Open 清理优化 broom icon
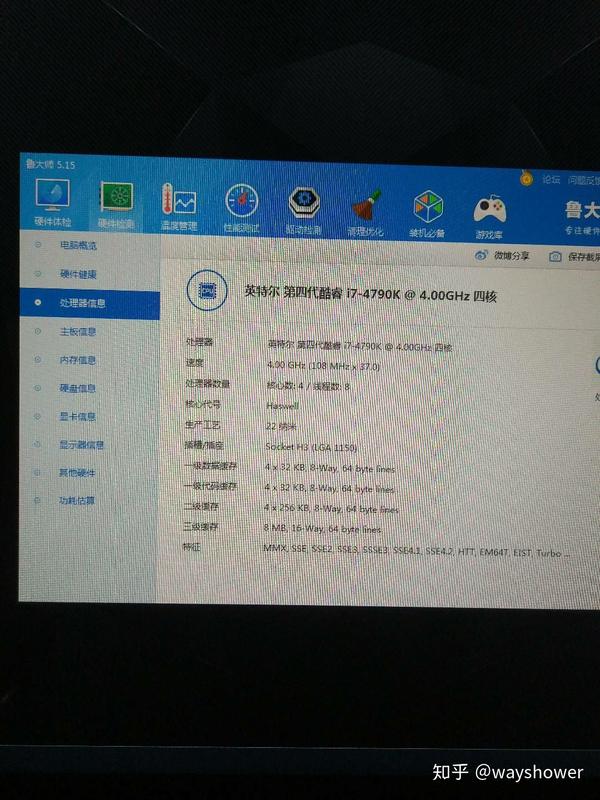600x800 pixels. click(366, 205)
